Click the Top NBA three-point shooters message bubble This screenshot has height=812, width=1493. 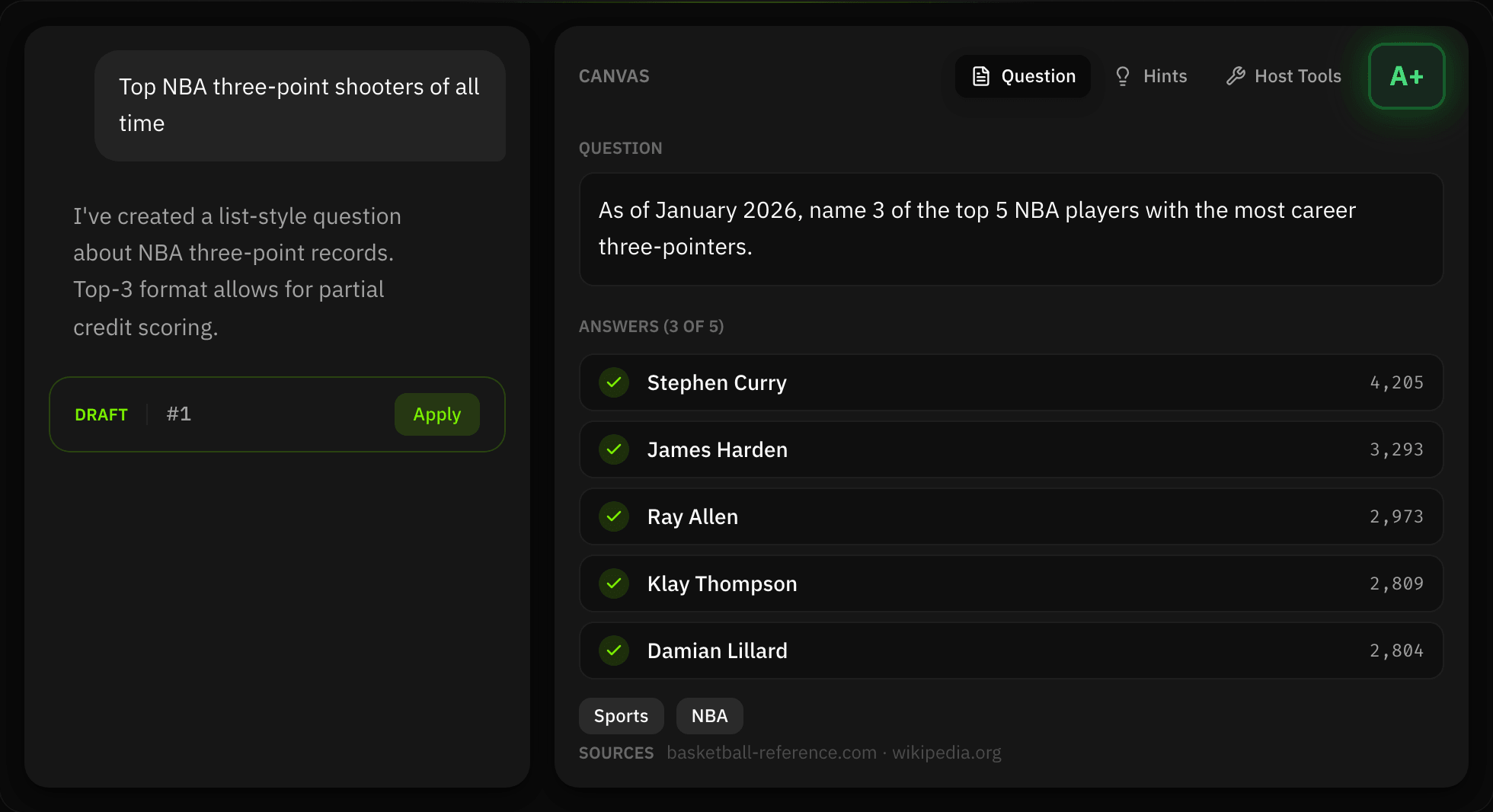coord(300,105)
